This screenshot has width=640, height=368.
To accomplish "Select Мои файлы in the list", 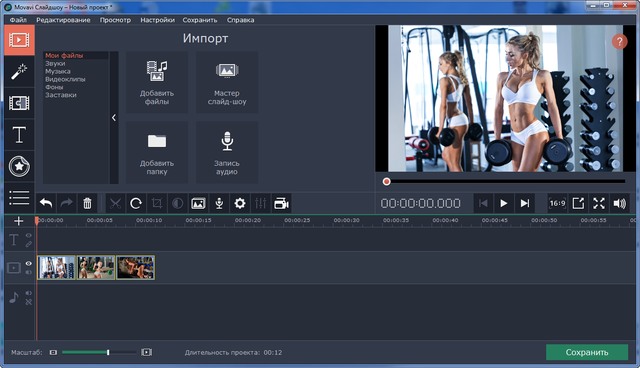I will (64, 55).
